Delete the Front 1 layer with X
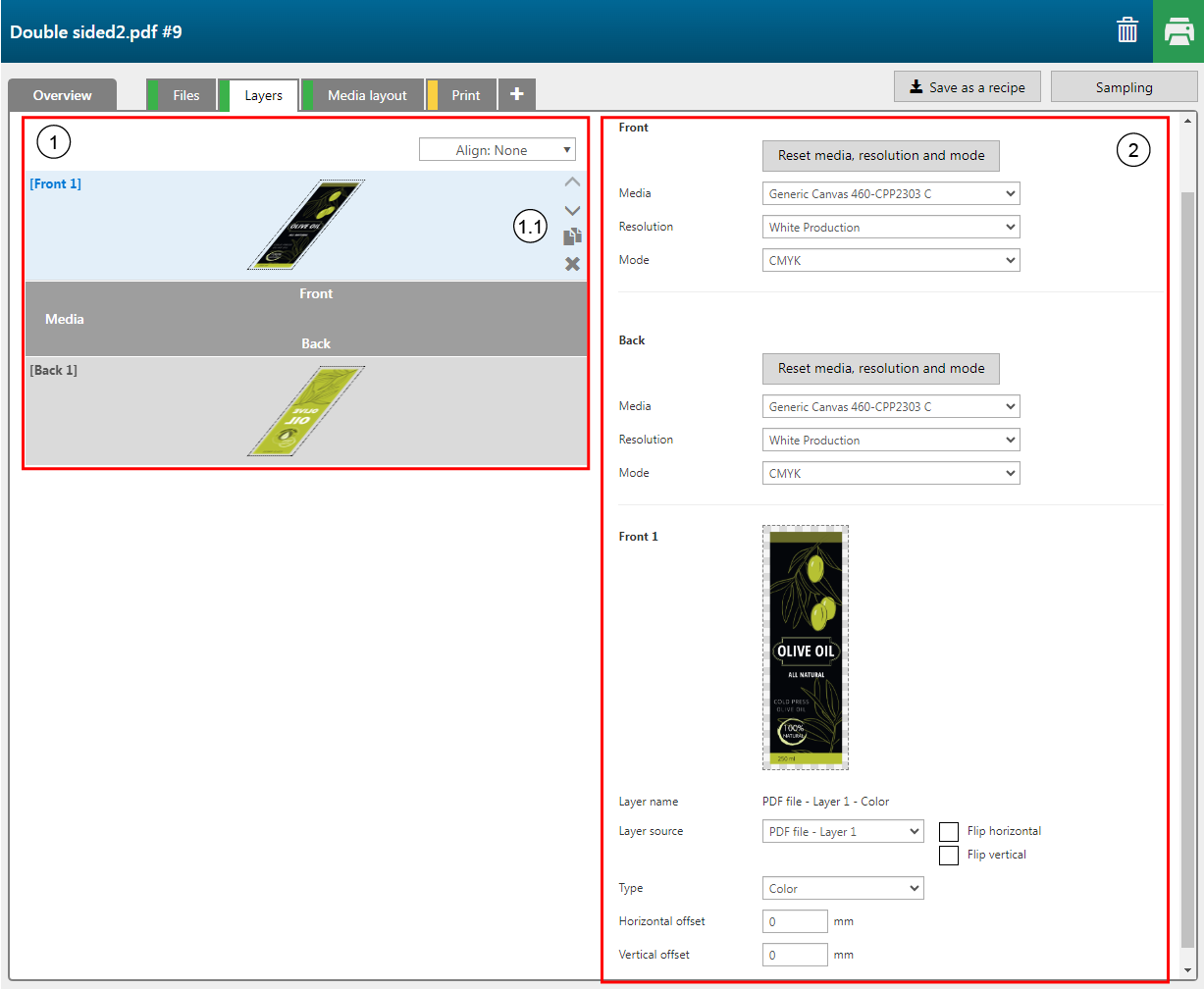The image size is (1204, 989). click(572, 263)
